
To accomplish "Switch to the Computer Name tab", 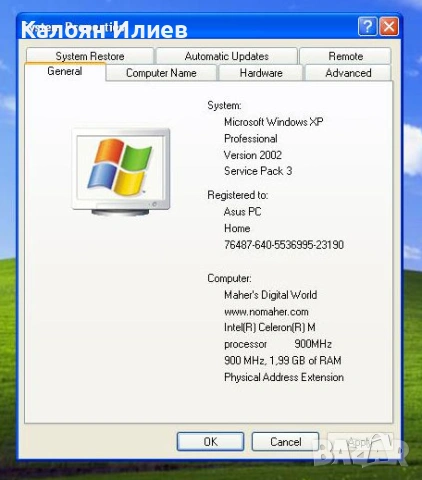I will 161,73.
